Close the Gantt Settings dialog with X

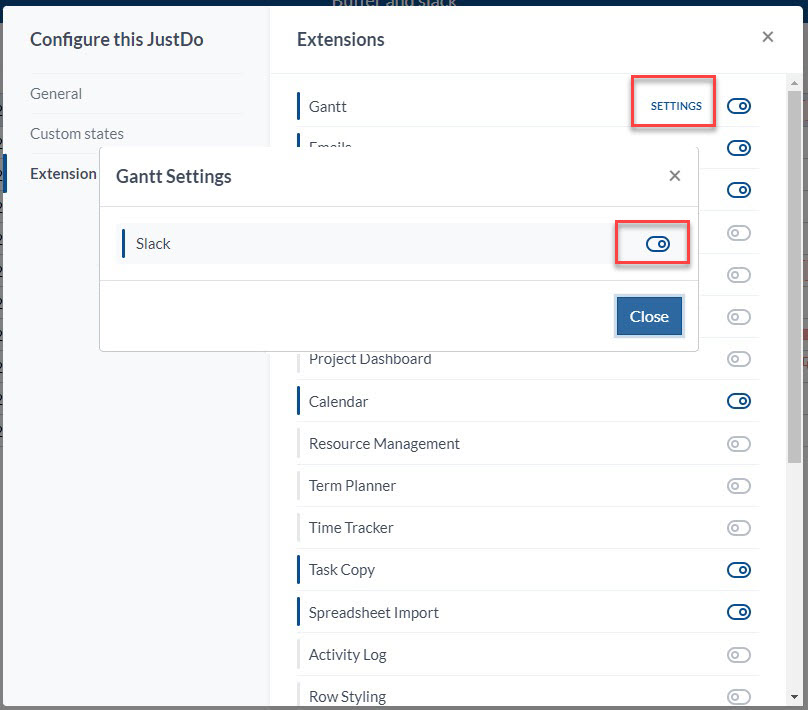tap(675, 176)
